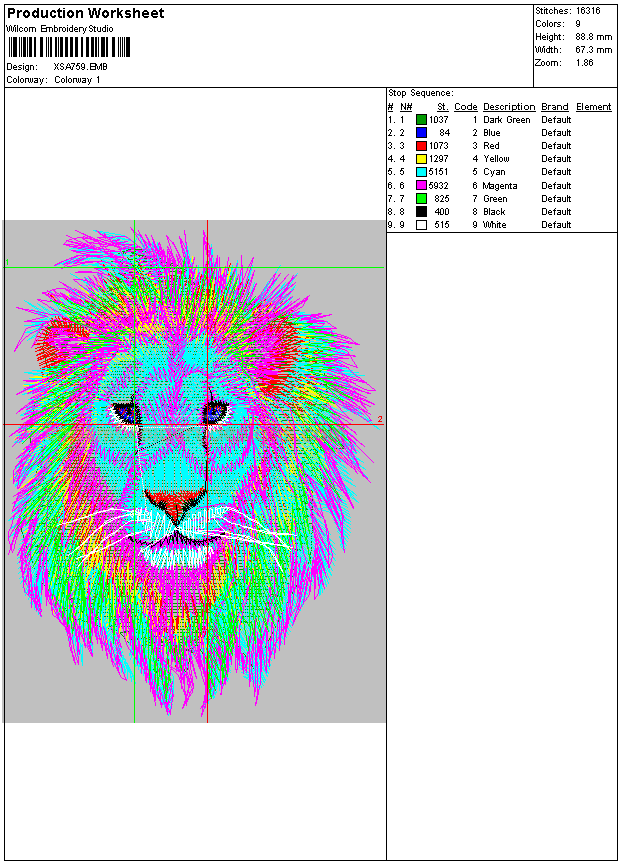Click the Red color swatch
This screenshot has width=620, height=861.
click(421, 146)
